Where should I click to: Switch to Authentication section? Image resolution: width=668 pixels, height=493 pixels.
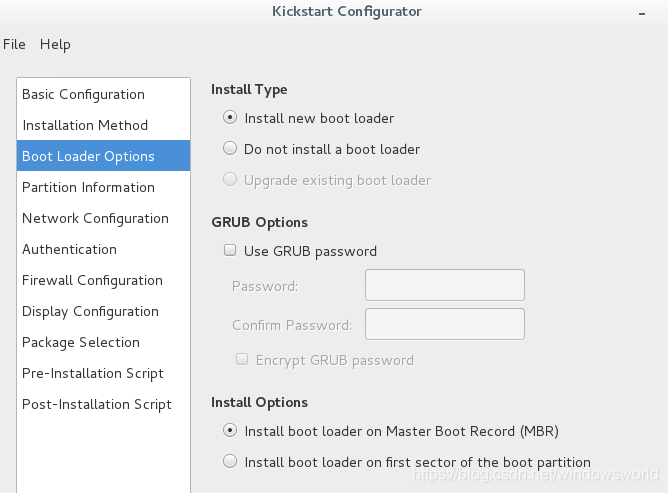(104, 249)
